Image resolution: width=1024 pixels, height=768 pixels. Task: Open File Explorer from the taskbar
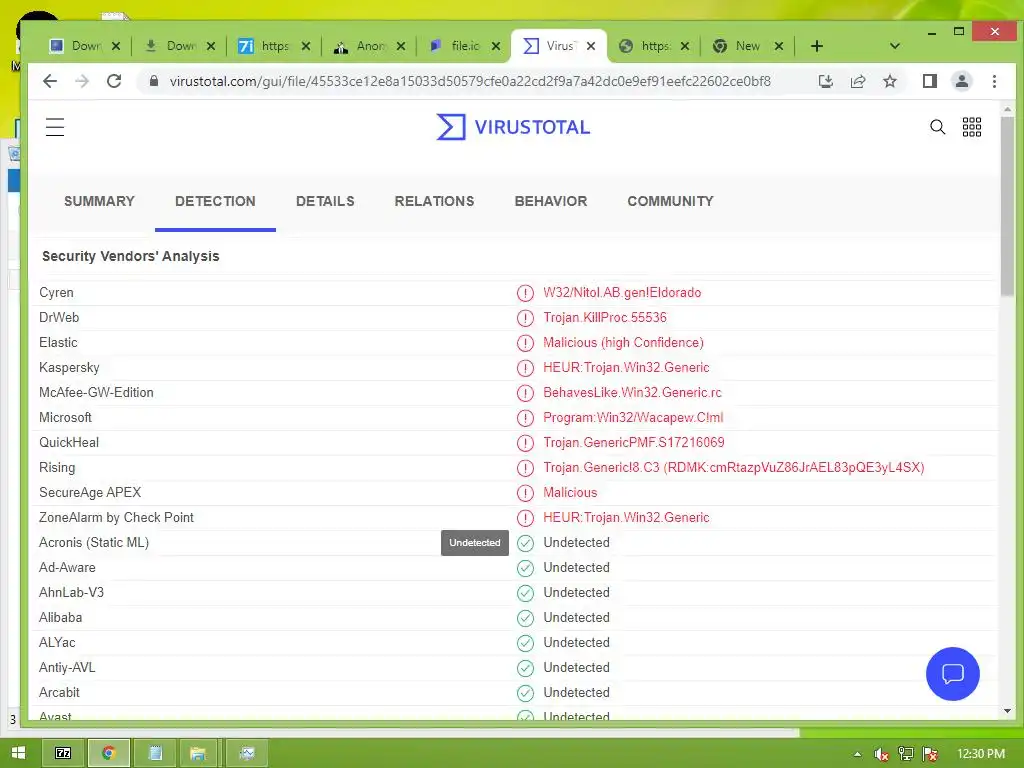198,753
